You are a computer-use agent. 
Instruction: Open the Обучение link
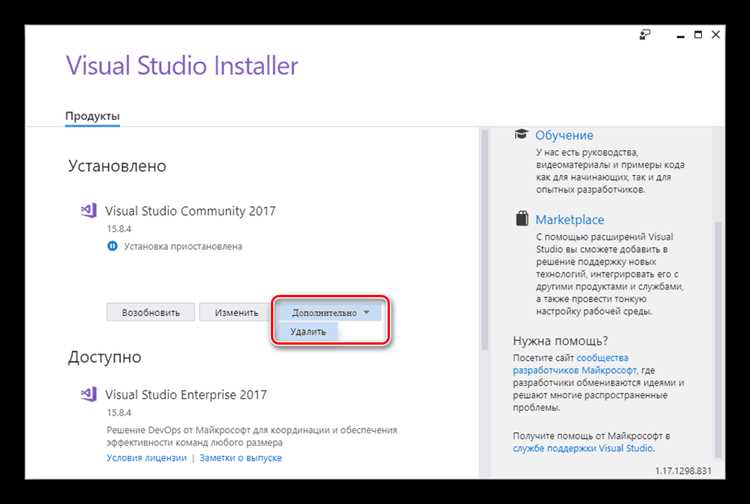point(564,135)
